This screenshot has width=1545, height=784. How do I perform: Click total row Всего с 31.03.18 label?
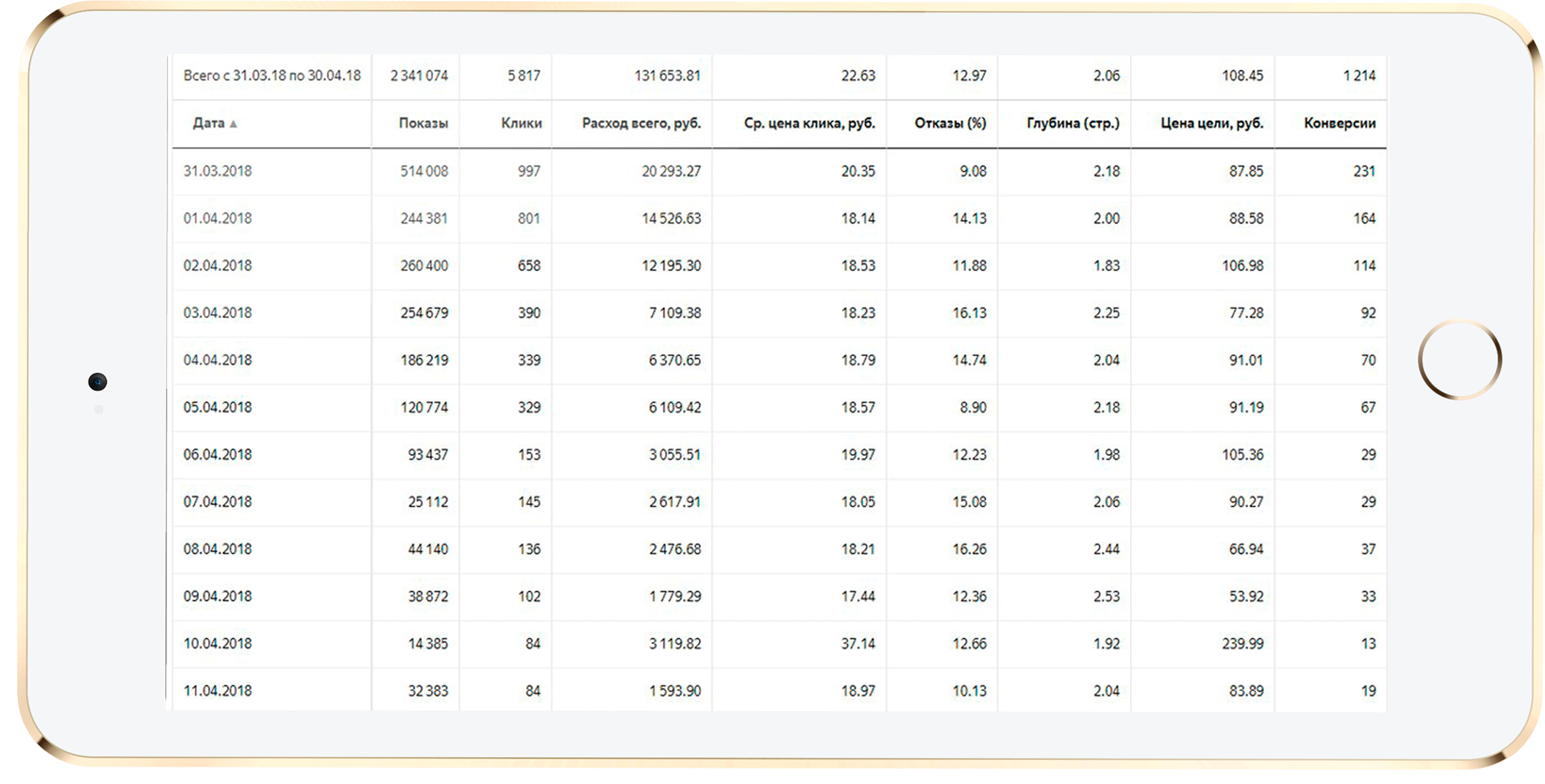(272, 76)
